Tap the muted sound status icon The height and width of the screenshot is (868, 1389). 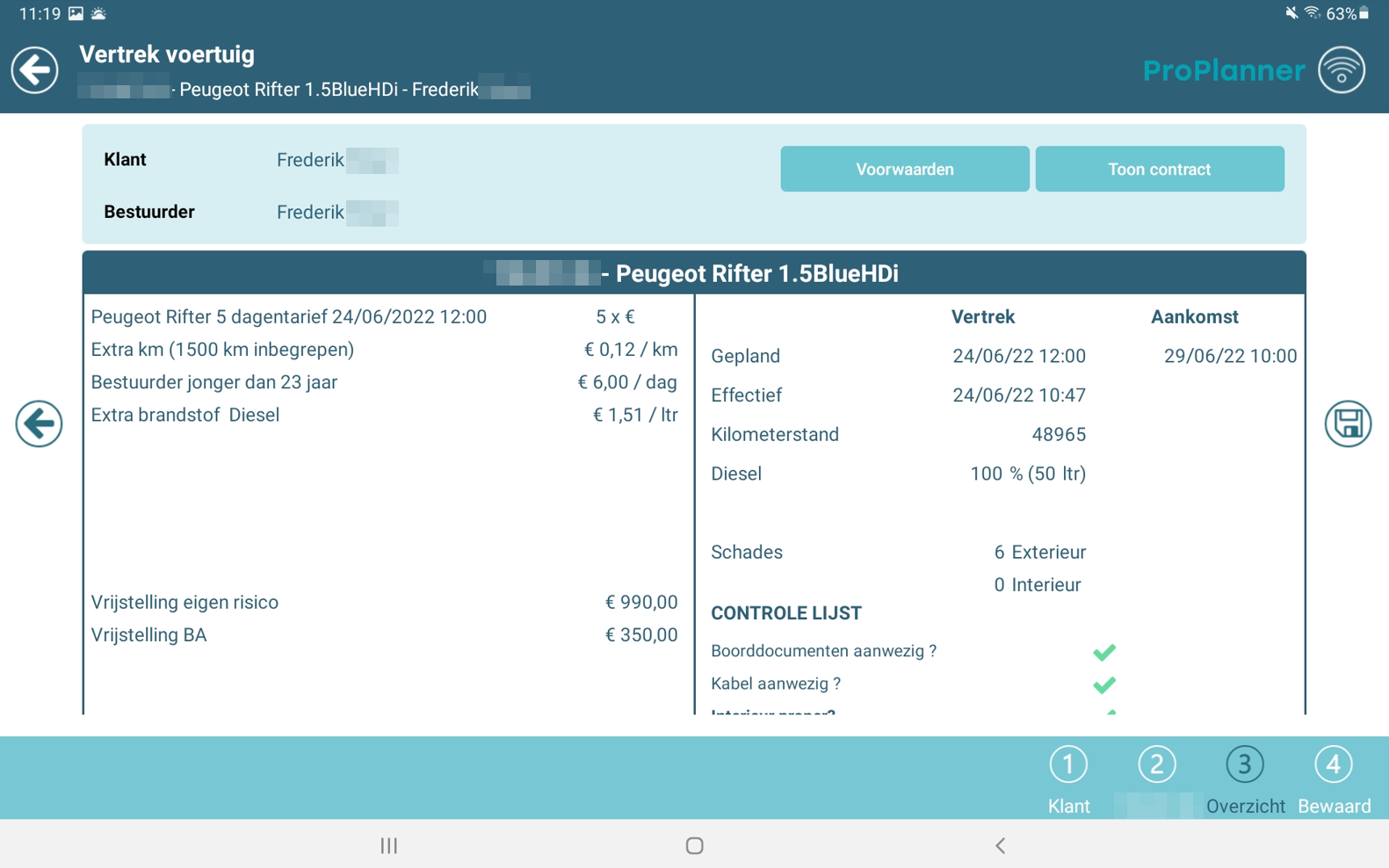(1291, 13)
